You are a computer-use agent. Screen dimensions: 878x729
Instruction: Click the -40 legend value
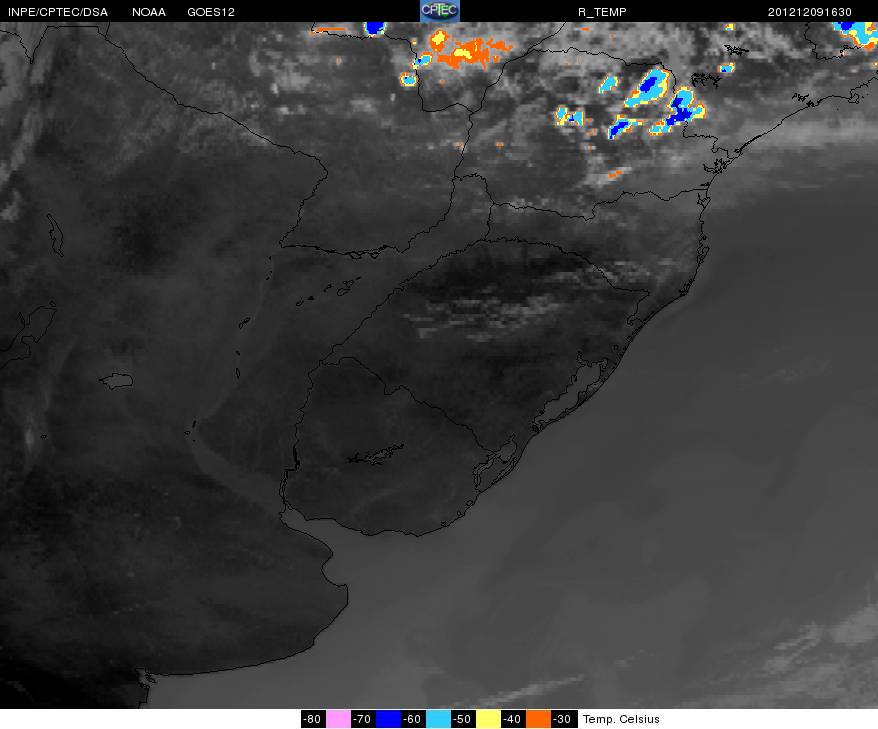[x=512, y=719]
